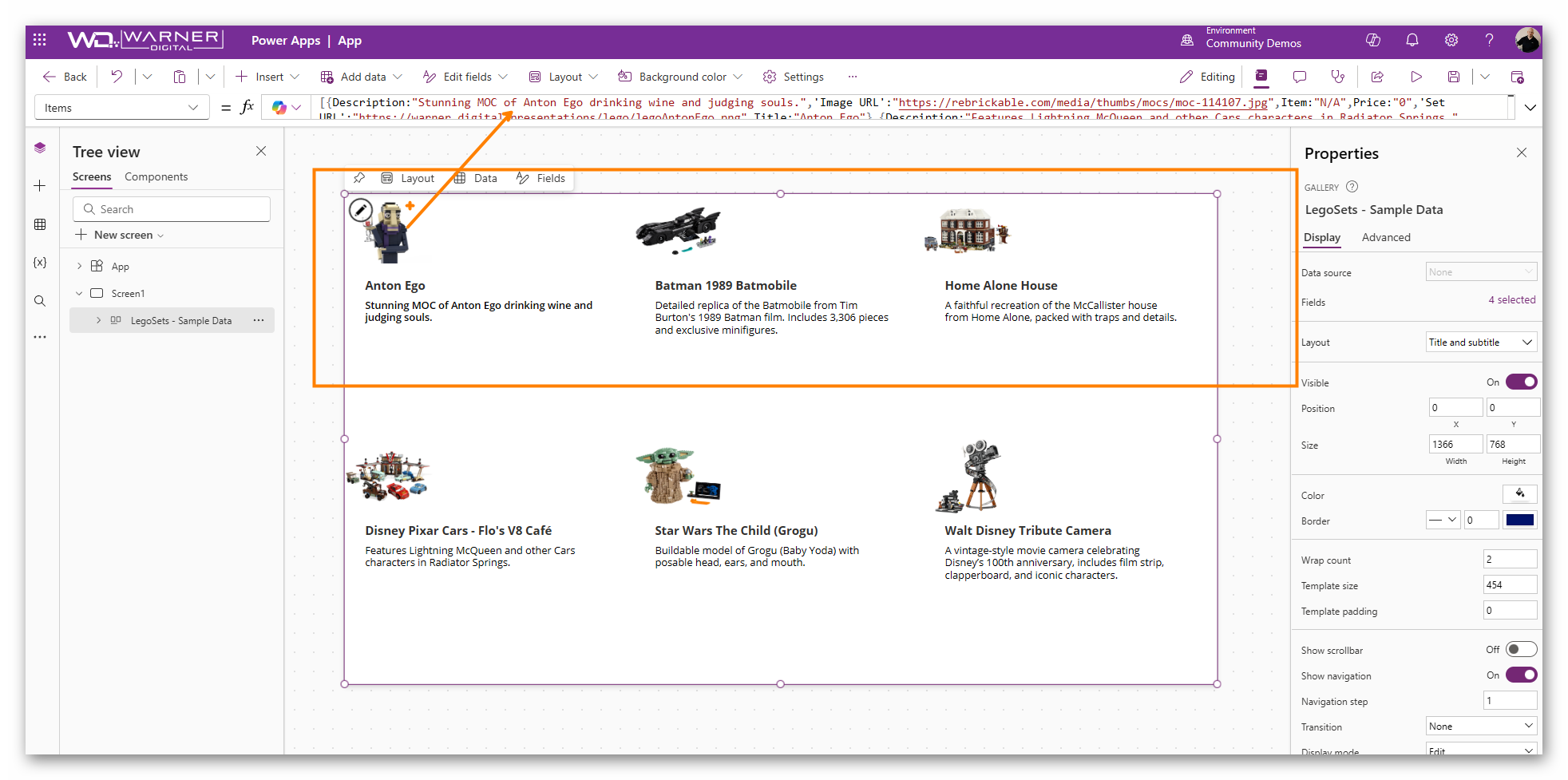Preview the app with Play icon

tap(1416, 77)
